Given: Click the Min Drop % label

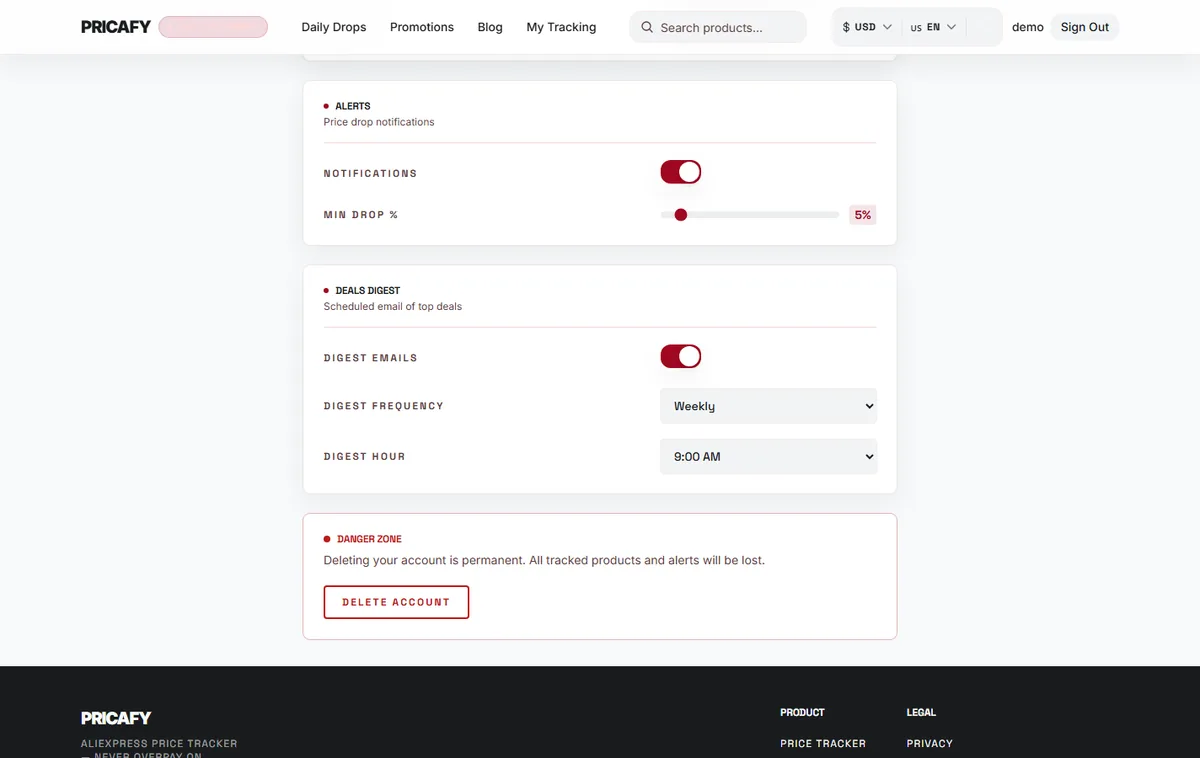Looking at the screenshot, I should click(361, 215).
